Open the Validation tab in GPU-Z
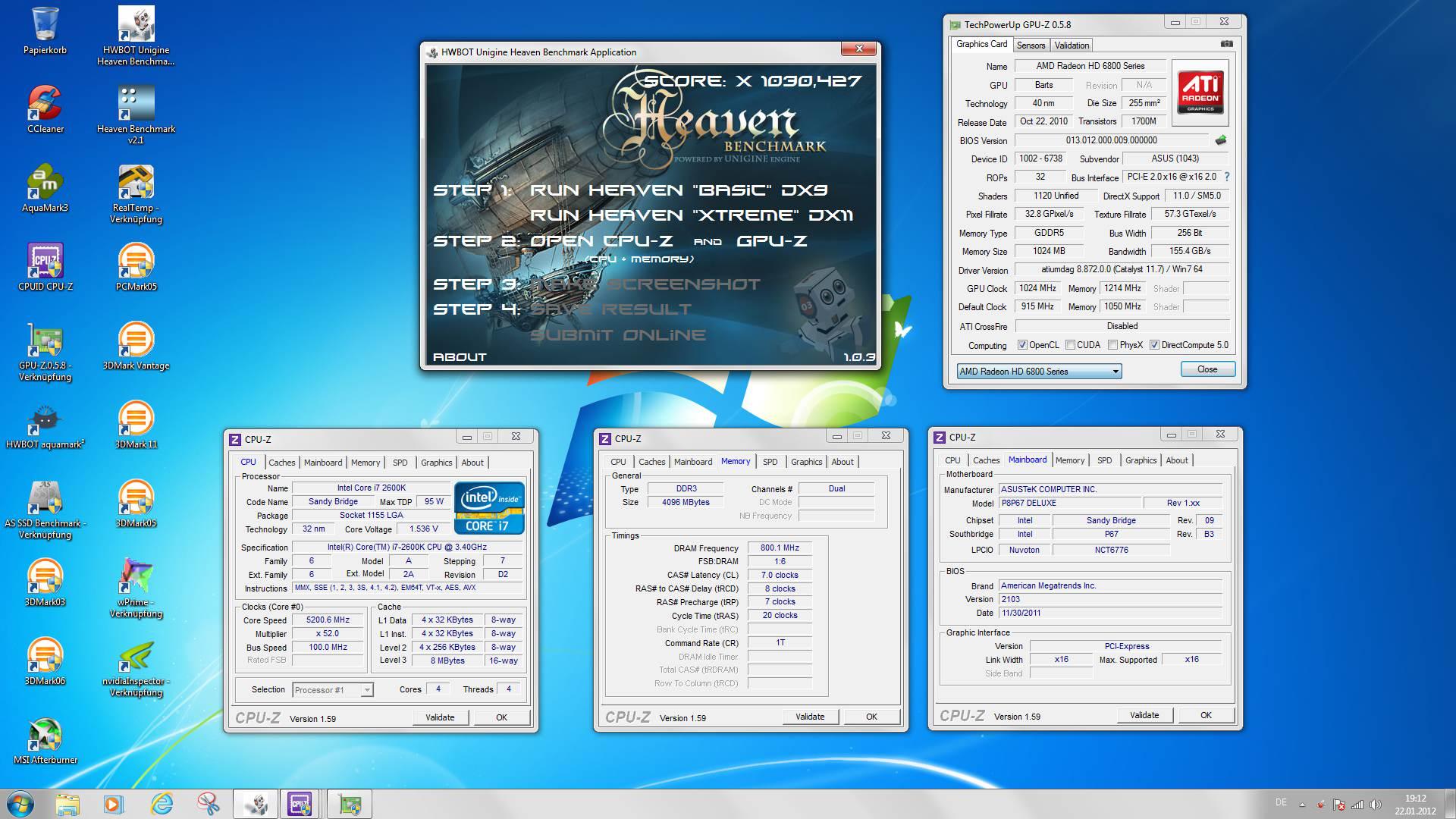 pyautogui.click(x=1072, y=45)
